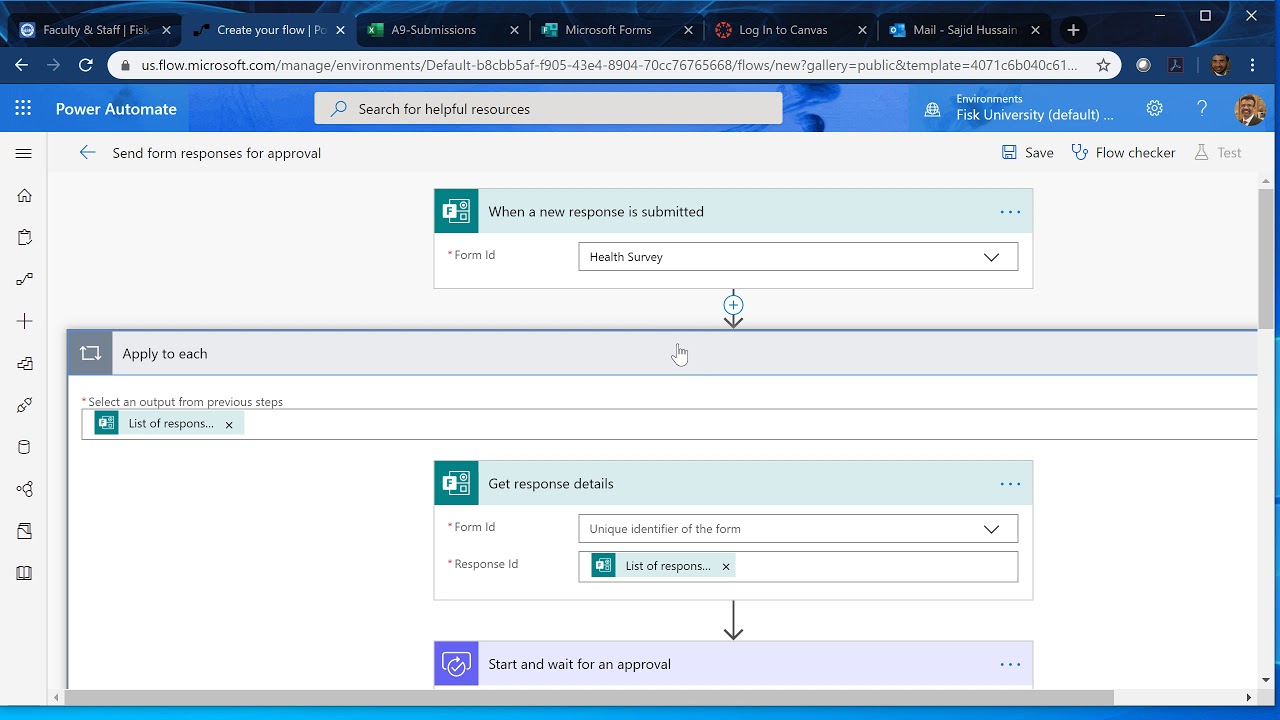Remove the List of responses token in Apply to each
1280x720 pixels.
click(x=229, y=424)
